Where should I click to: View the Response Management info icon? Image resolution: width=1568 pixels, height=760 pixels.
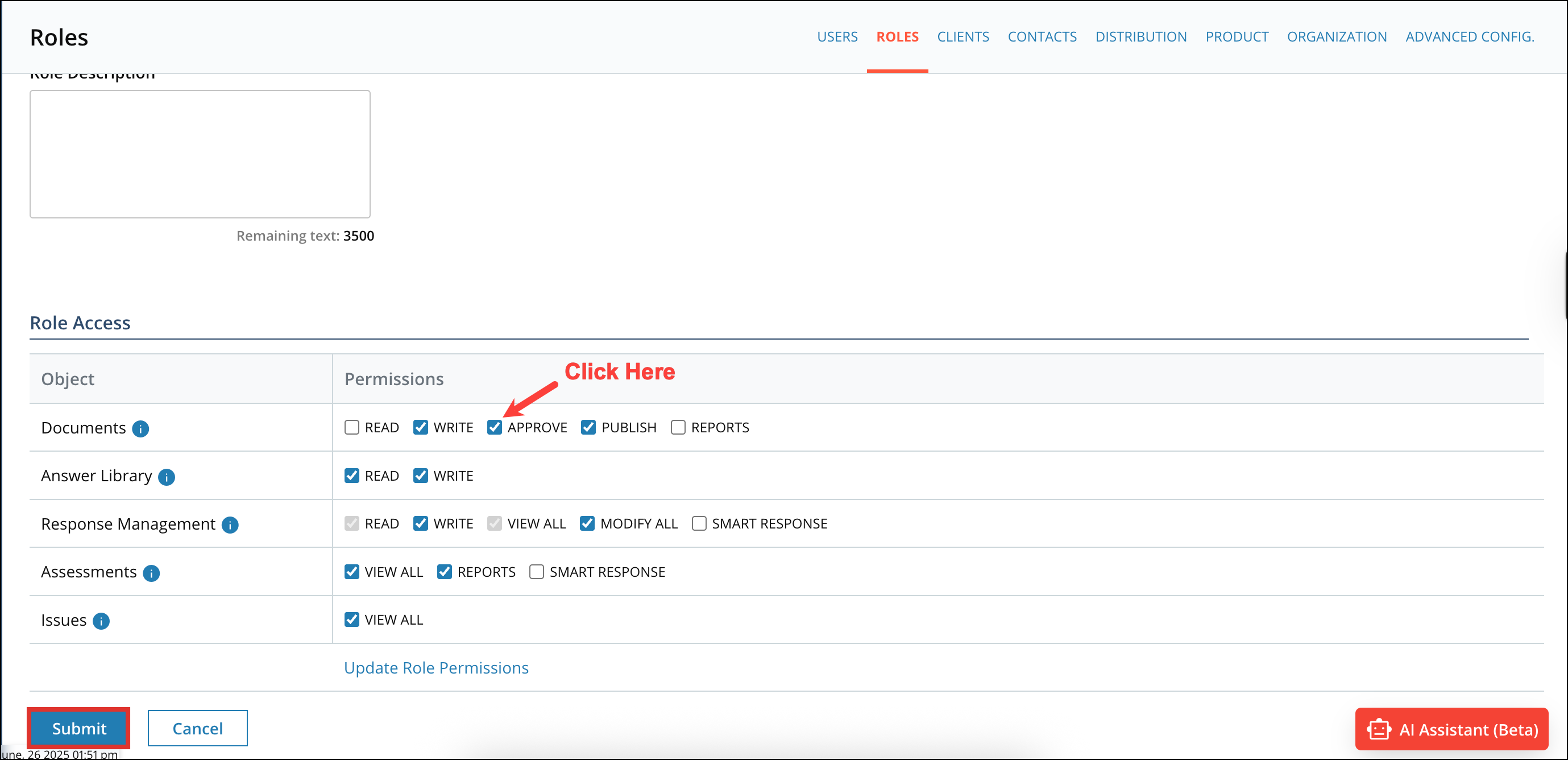pos(230,524)
